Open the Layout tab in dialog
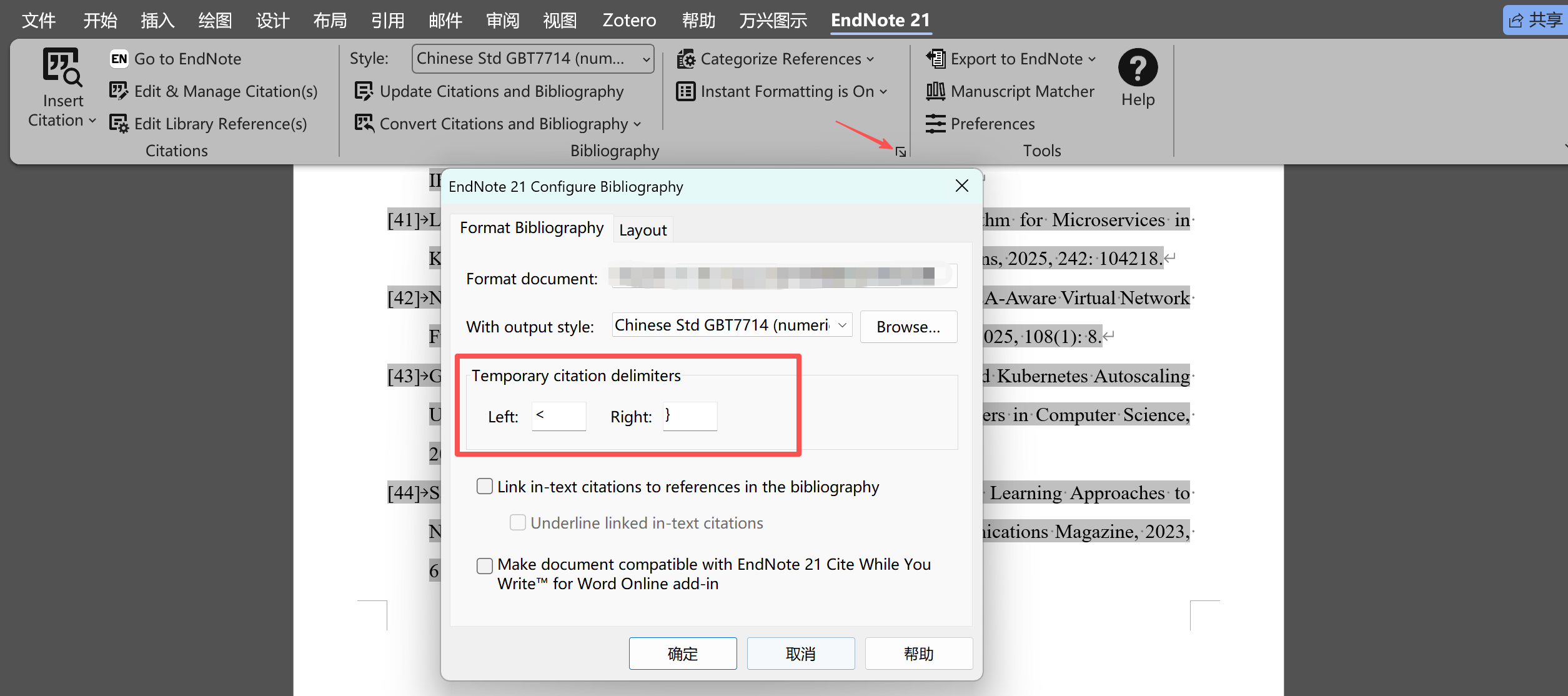1568x696 pixels. pos(643,230)
